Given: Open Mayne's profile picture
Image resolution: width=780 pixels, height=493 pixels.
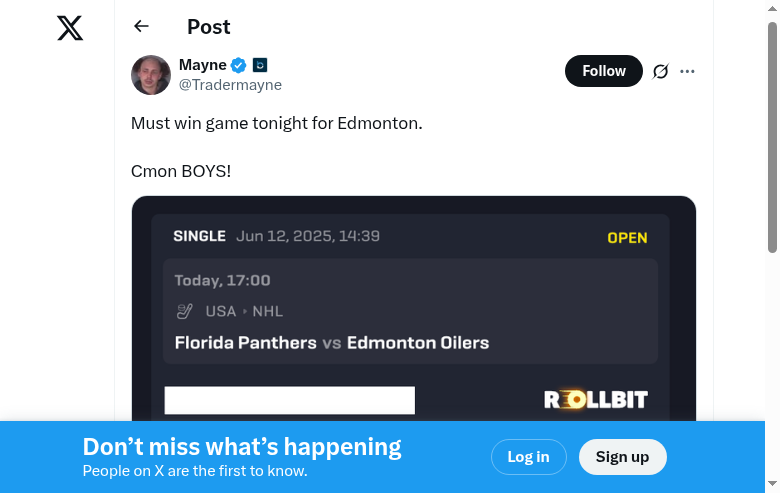Looking at the screenshot, I should 151,75.
